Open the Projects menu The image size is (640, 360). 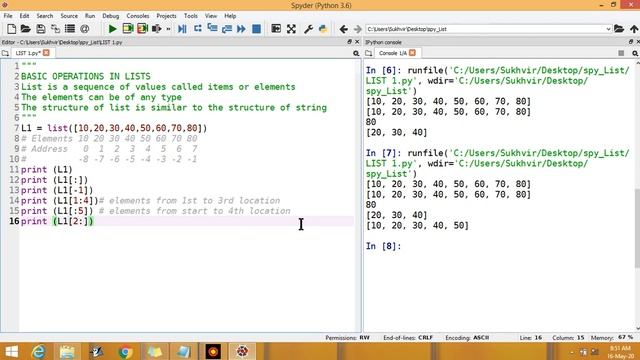(166, 16)
